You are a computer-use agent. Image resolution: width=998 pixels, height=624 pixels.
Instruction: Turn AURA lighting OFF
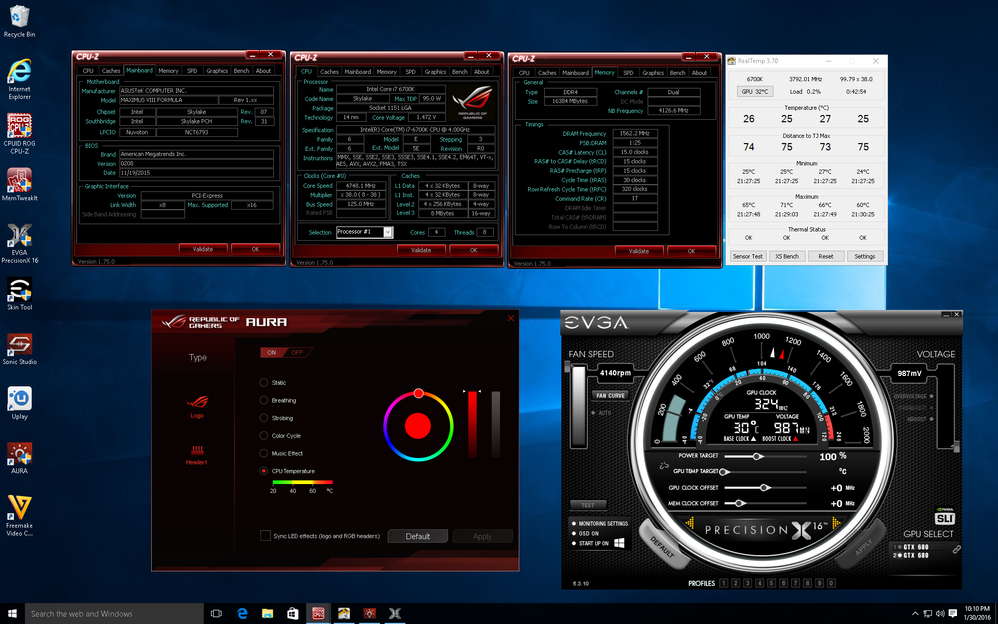tap(297, 352)
